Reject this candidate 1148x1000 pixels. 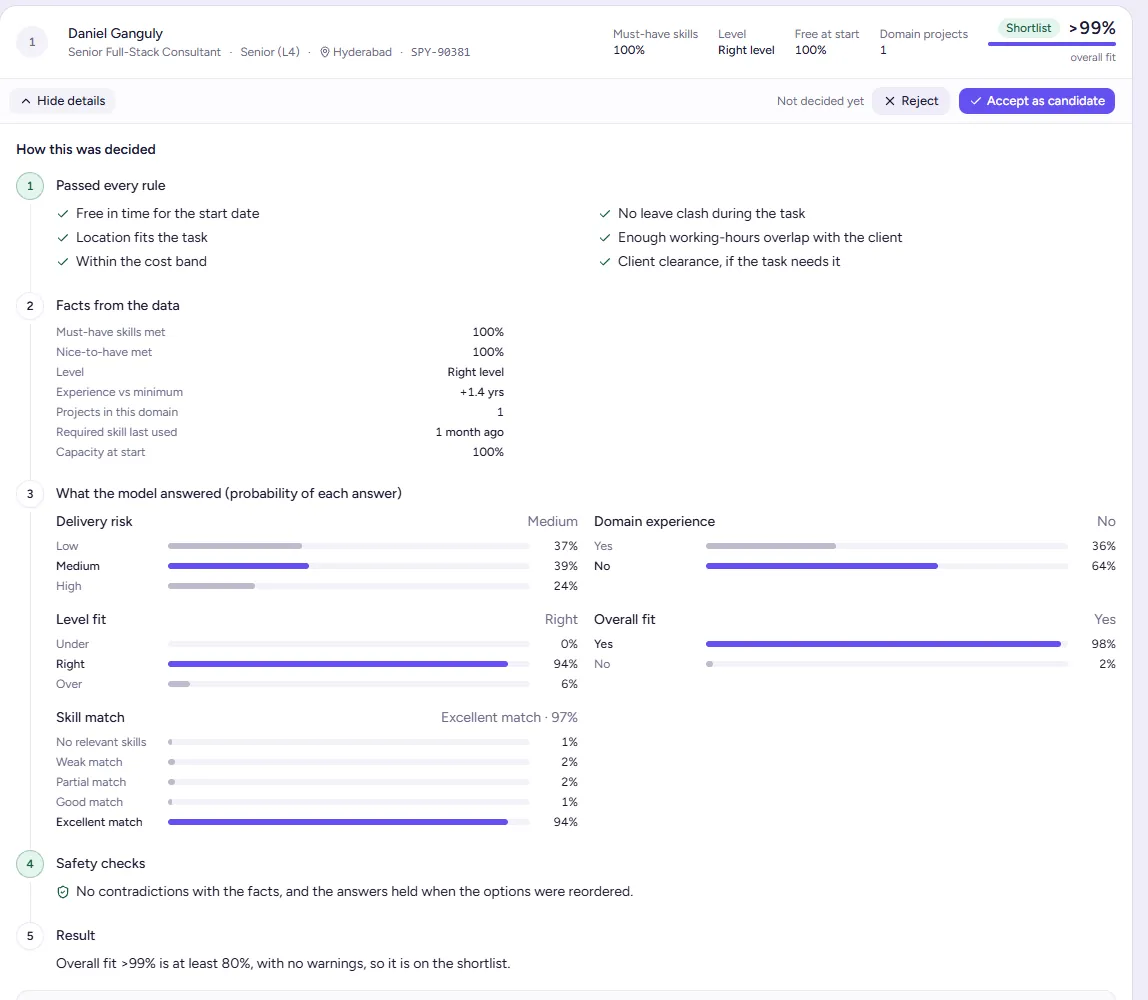tap(911, 101)
